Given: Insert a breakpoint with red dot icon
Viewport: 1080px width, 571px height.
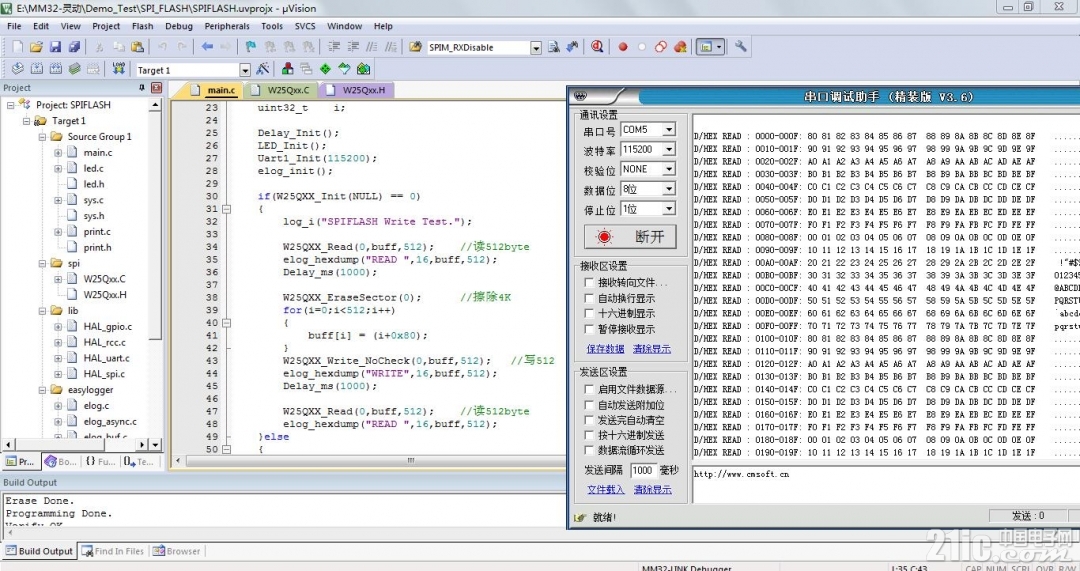Looking at the screenshot, I should pos(623,47).
